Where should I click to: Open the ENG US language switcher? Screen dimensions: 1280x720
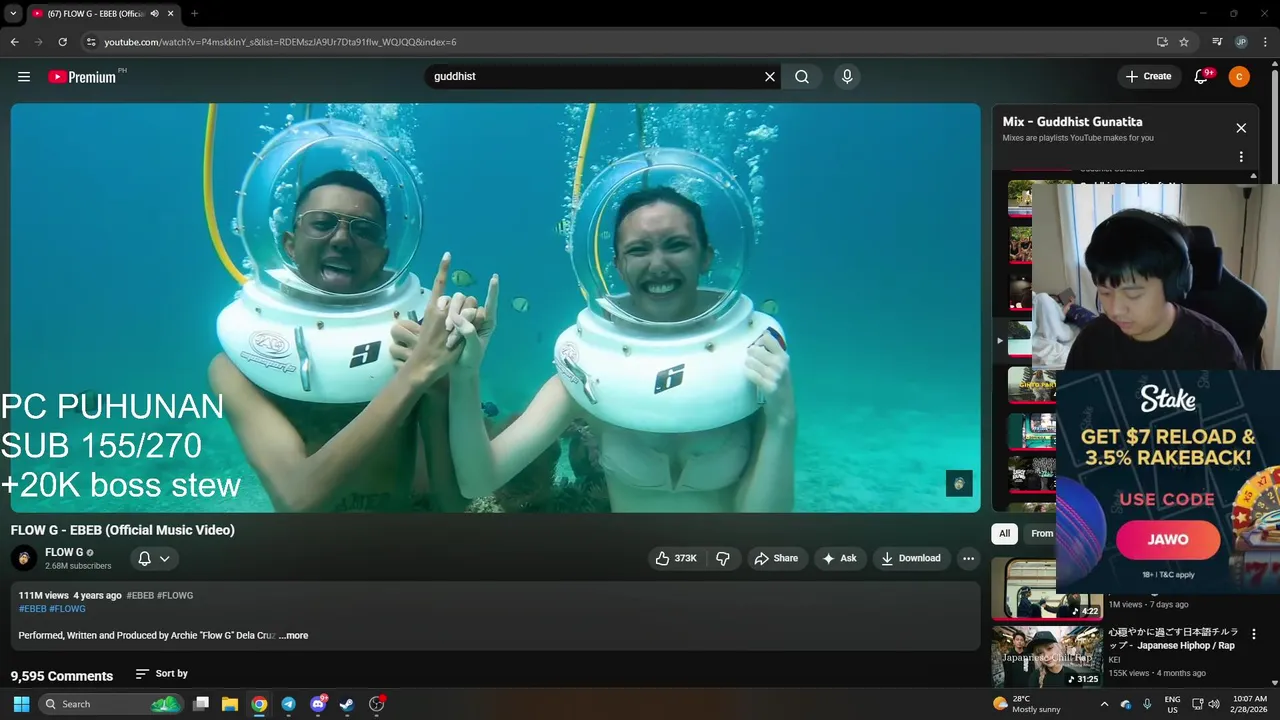click(x=1173, y=704)
